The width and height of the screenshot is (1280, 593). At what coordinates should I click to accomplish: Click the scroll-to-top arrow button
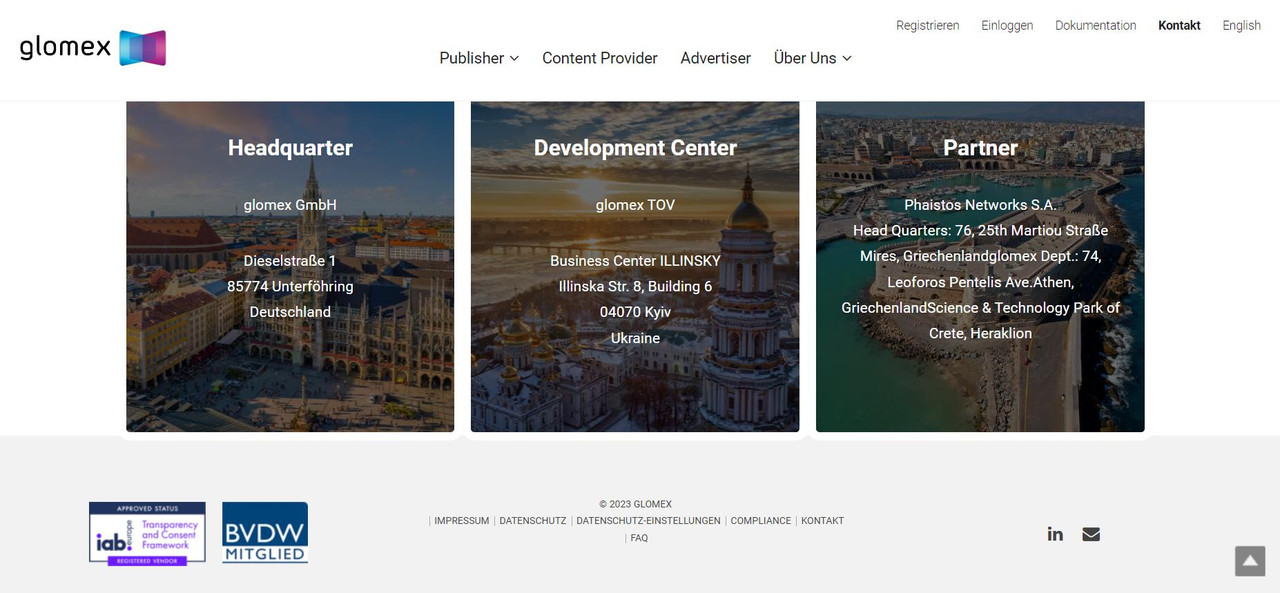[1250, 561]
